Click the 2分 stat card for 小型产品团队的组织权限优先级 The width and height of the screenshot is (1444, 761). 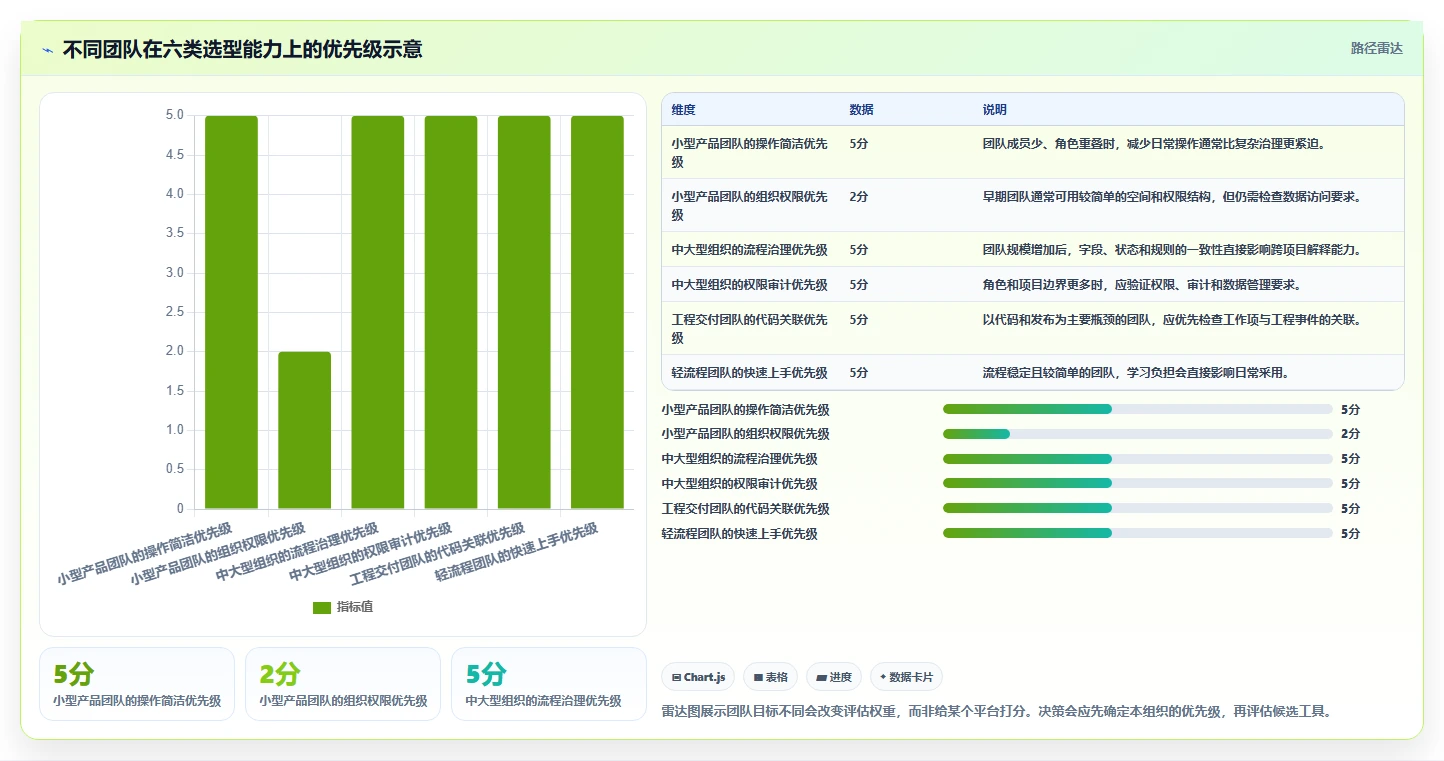[x=343, y=684]
